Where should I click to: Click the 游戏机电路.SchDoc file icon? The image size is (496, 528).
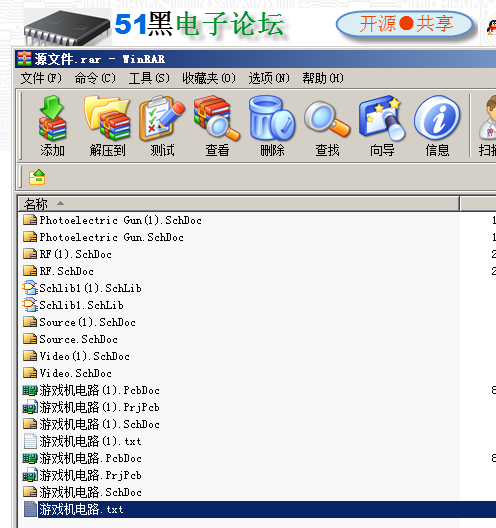pyautogui.click(x=30, y=492)
